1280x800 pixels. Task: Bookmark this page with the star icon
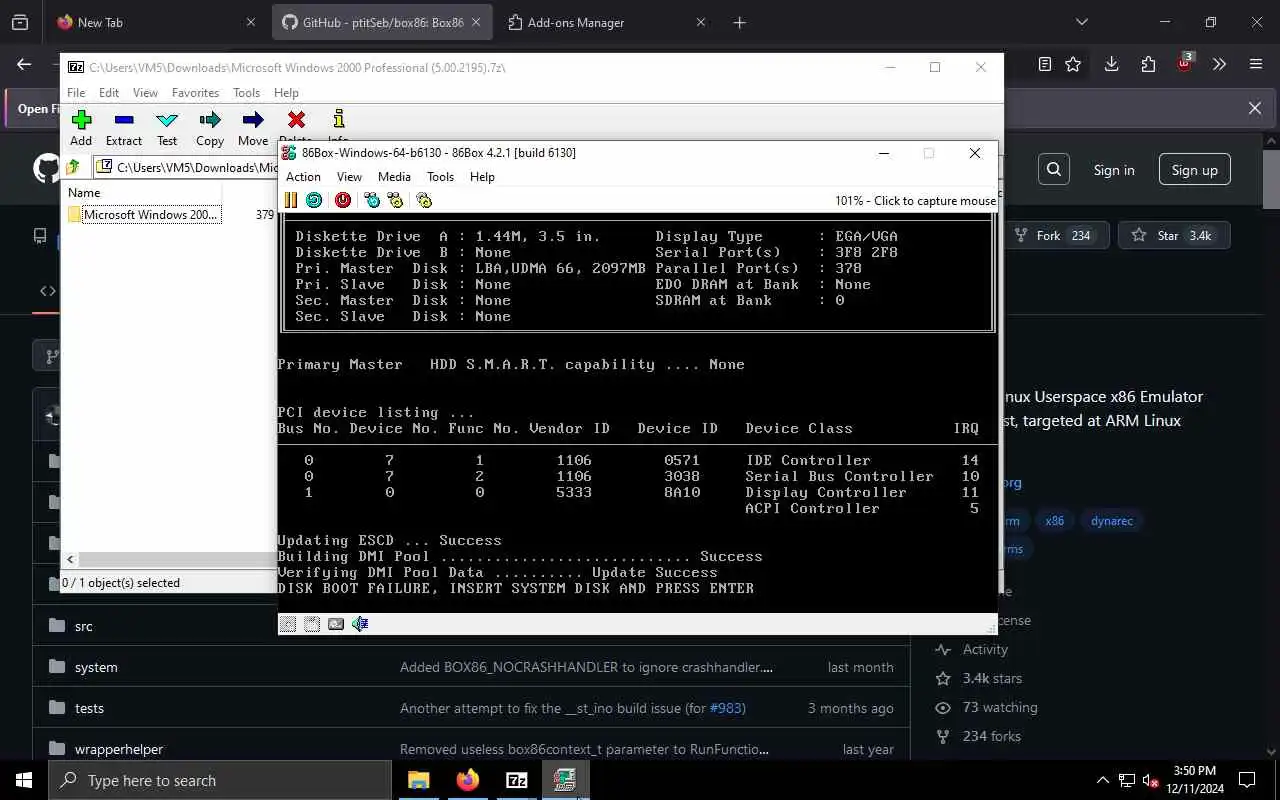pos(1073,64)
